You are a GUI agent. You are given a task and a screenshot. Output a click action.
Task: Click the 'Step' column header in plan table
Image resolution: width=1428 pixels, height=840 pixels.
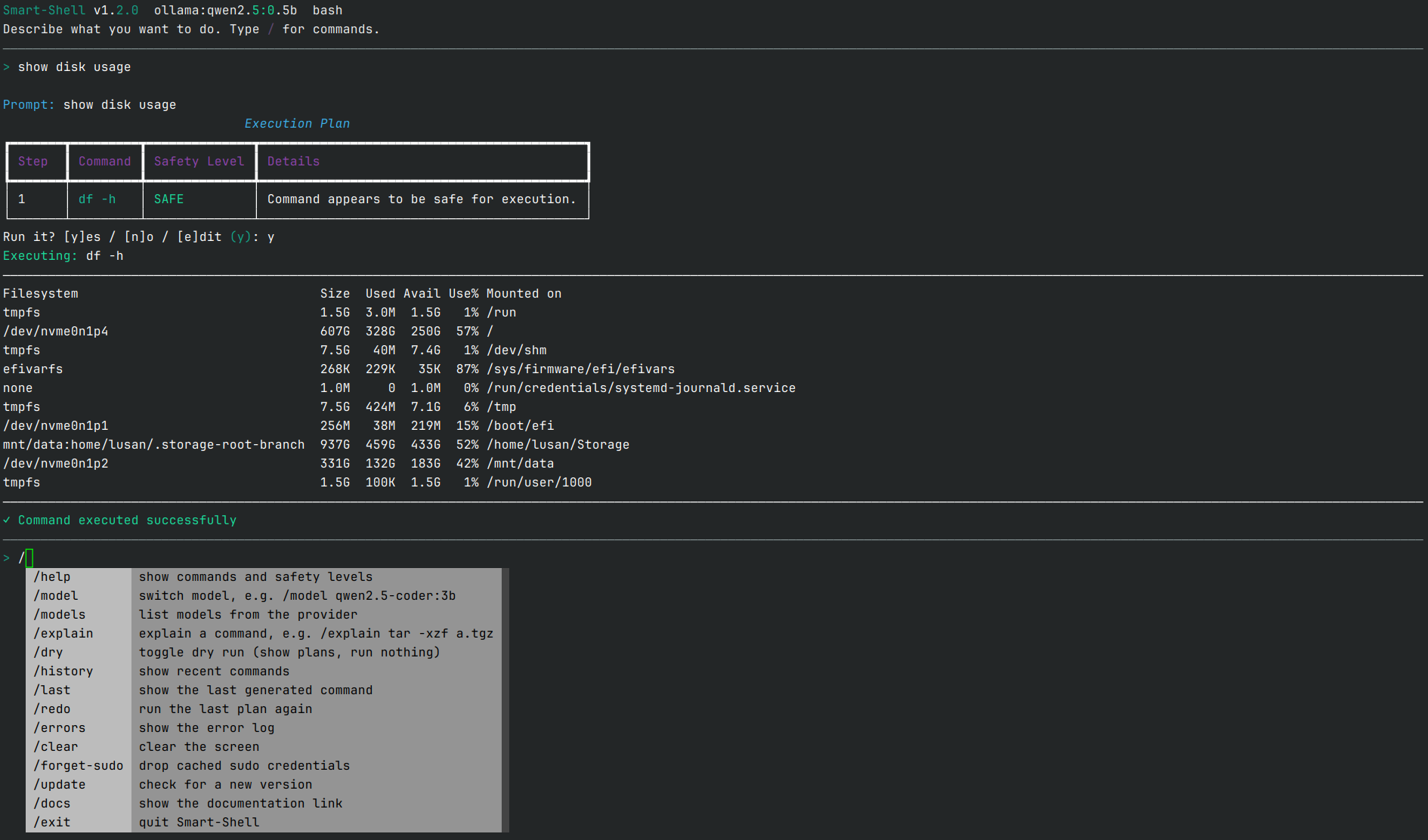tap(33, 162)
